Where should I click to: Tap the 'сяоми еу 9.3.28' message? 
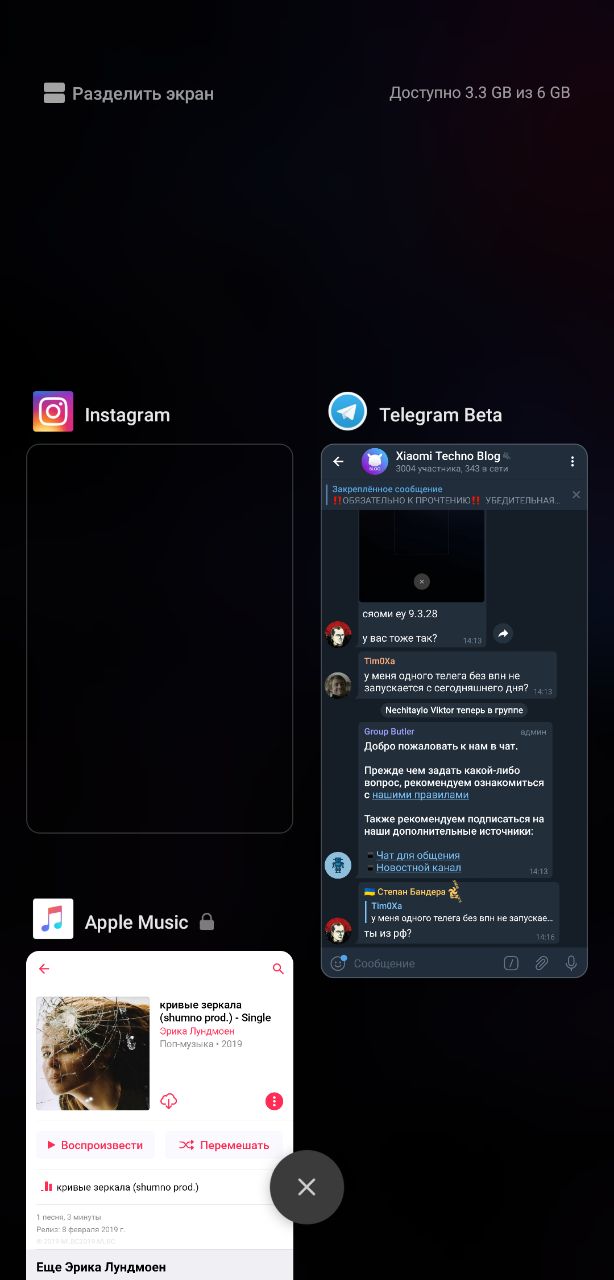tap(399, 613)
